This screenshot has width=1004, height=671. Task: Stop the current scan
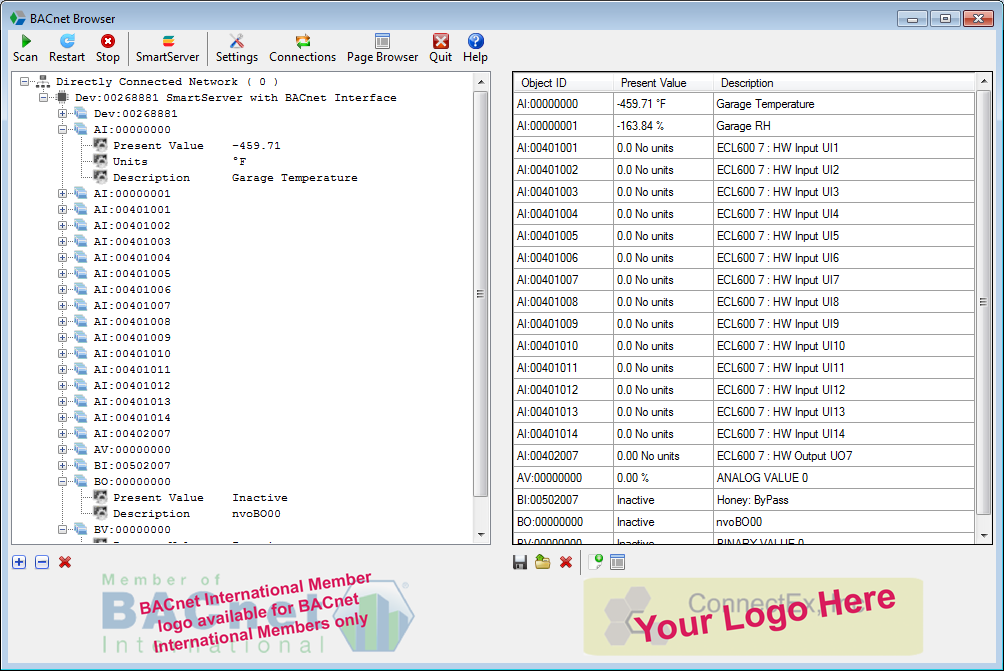[x=108, y=49]
